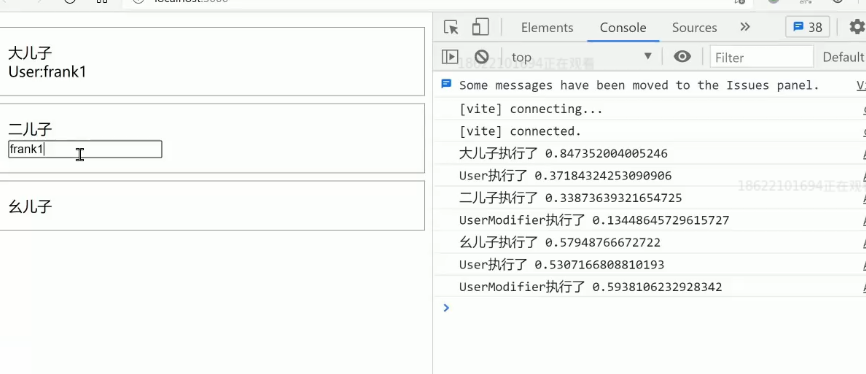Viewport: 866px width, 374px height.
Task: Switch to the Console tab
Action: tap(623, 28)
